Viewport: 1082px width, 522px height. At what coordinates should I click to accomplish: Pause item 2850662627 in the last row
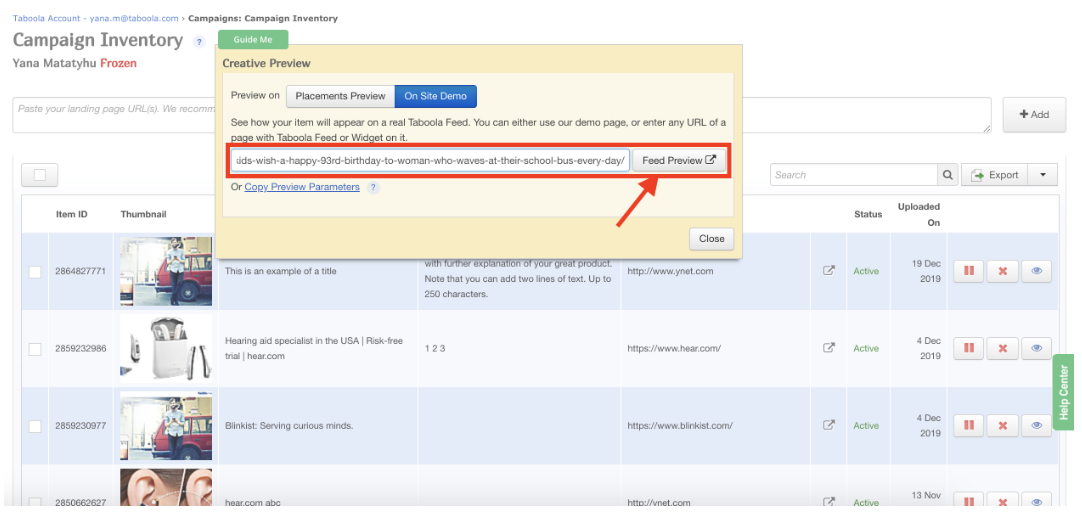pos(969,501)
